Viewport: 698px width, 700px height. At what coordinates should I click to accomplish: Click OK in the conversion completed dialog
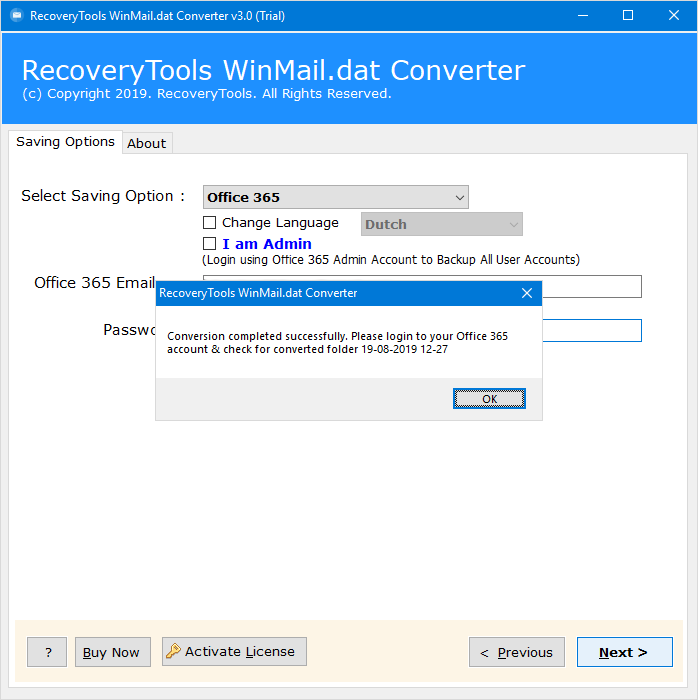(x=489, y=398)
